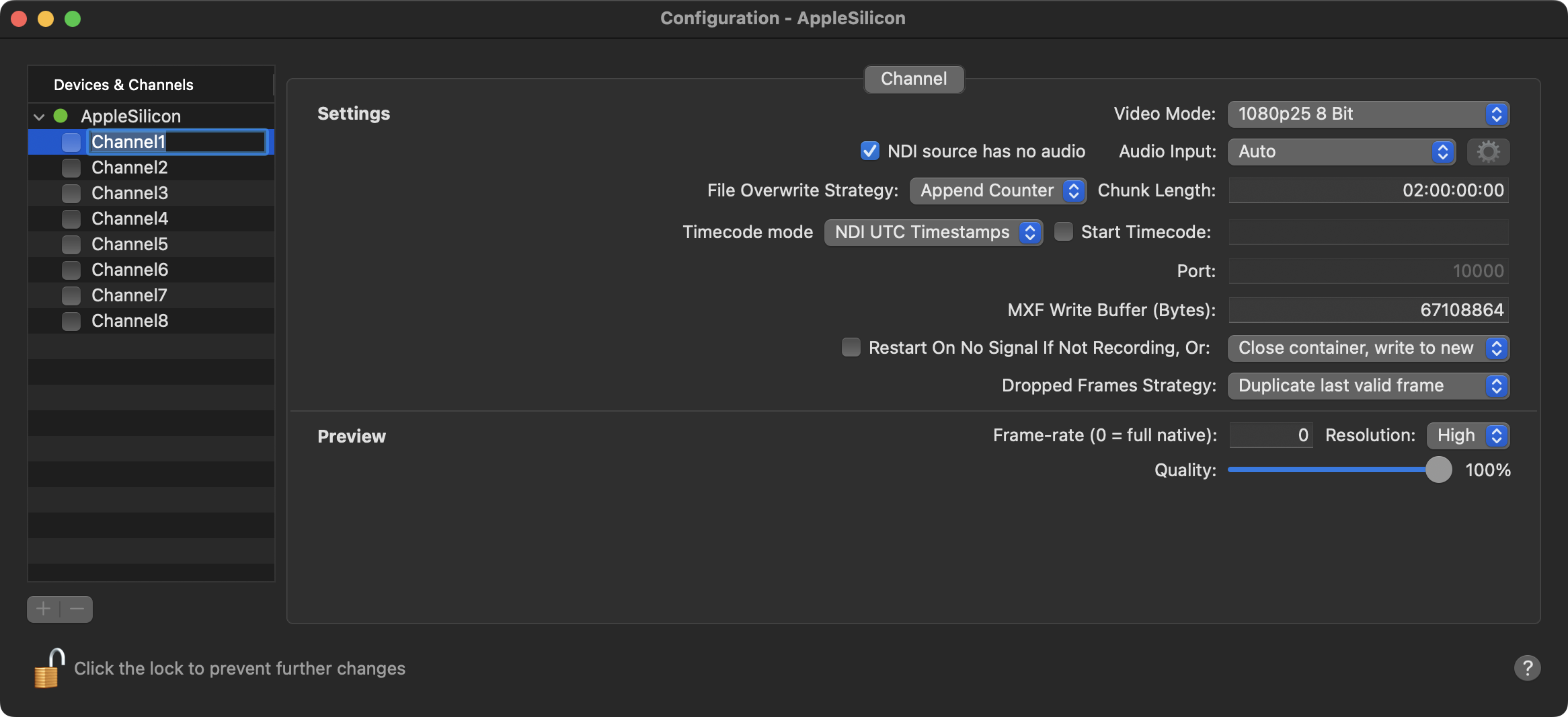The width and height of the screenshot is (1568, 717).
Task: Zoom the Configuration window with green button
Action: pos(73,19)
